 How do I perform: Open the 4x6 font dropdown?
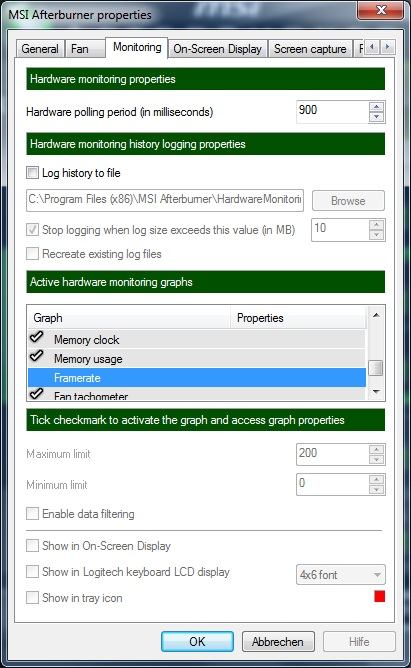coord(341,575)
